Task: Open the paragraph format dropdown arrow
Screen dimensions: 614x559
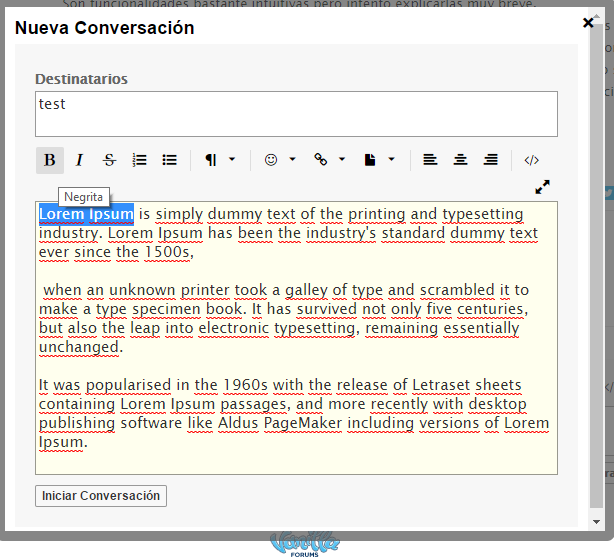Action: point(232,159)
